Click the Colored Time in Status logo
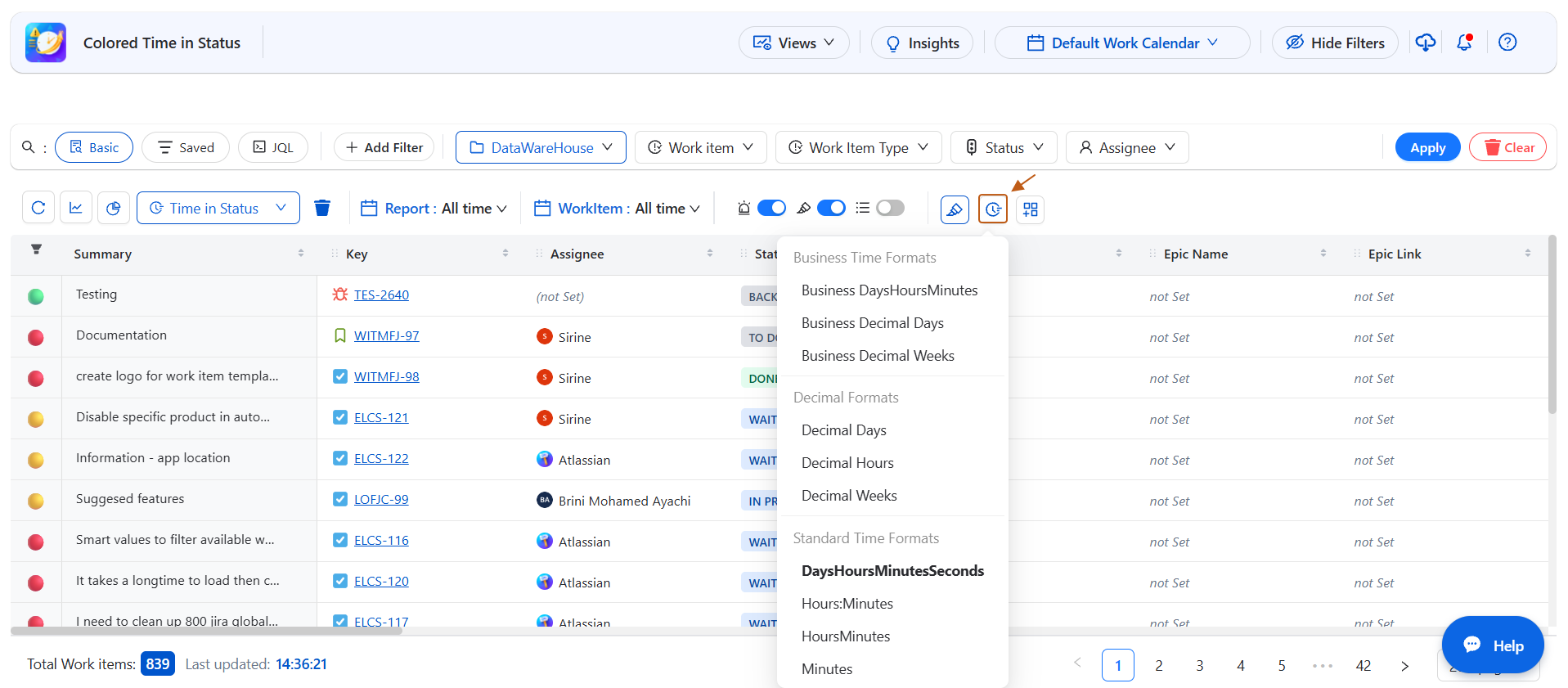Screen dimensions: 1568x688 (46, 43)
